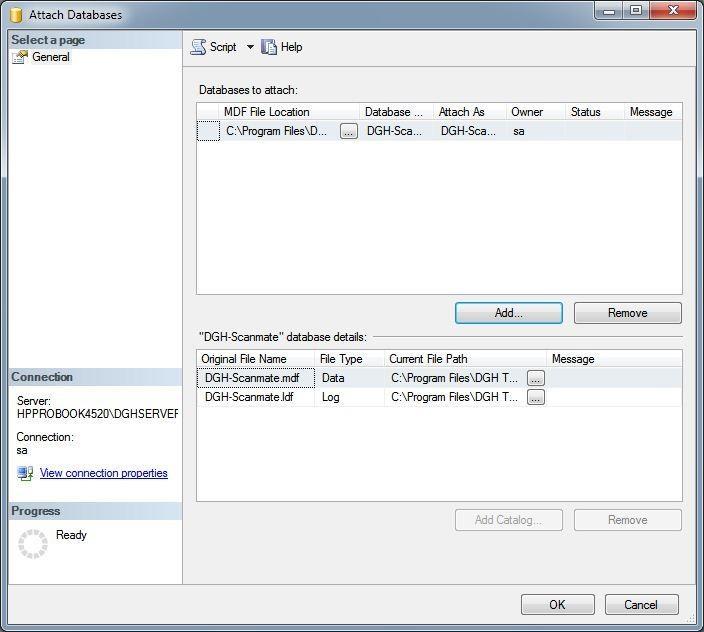Click Remove button below databases list
The image size is (704, 632).
point(628,313)
